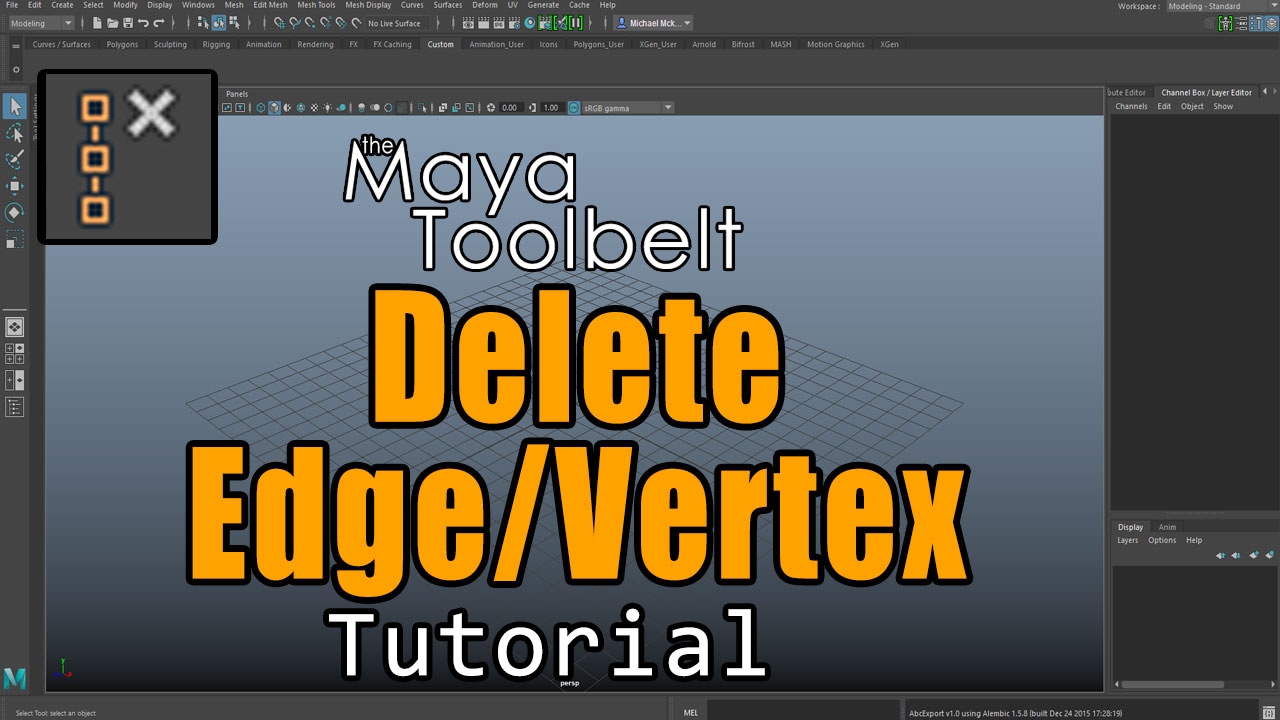Toggle Tool Settings sidebar icon
Screen dimensions: 1280x720
(1256, 23)
